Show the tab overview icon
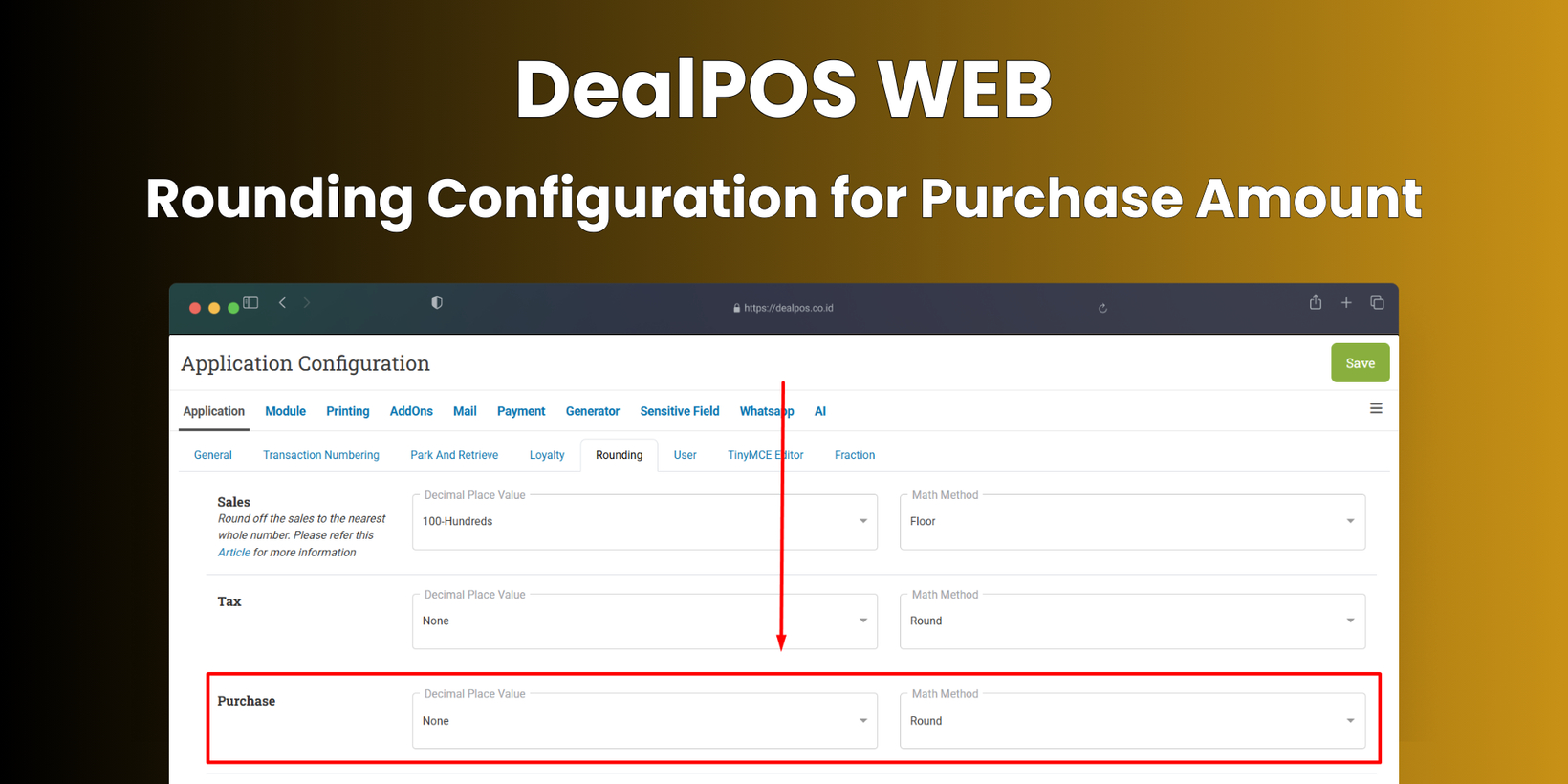The width and height of the screenshot is (1568, 784). point(1377,303)
